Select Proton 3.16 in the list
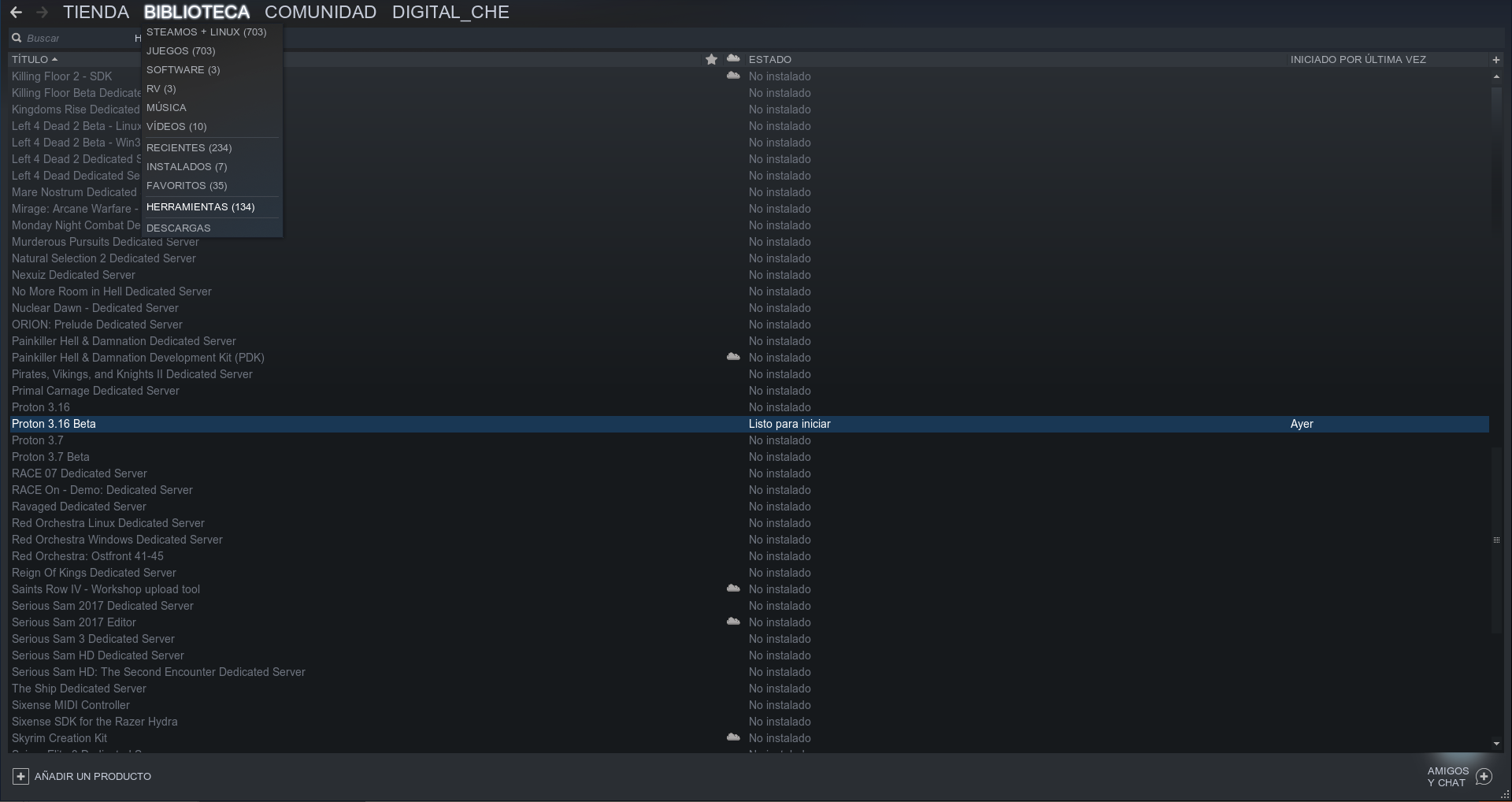The image size is (1512, 802). point(41,407)
